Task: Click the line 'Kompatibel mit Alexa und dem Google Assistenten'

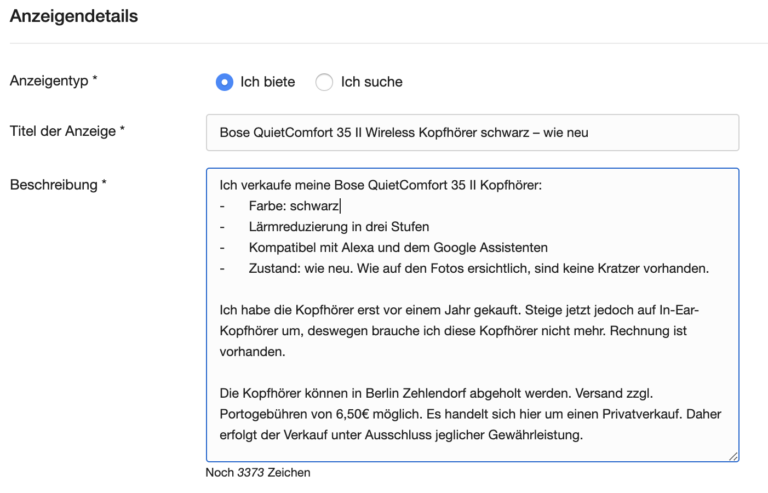Action: pyautogui.click(x=398, y=248)
